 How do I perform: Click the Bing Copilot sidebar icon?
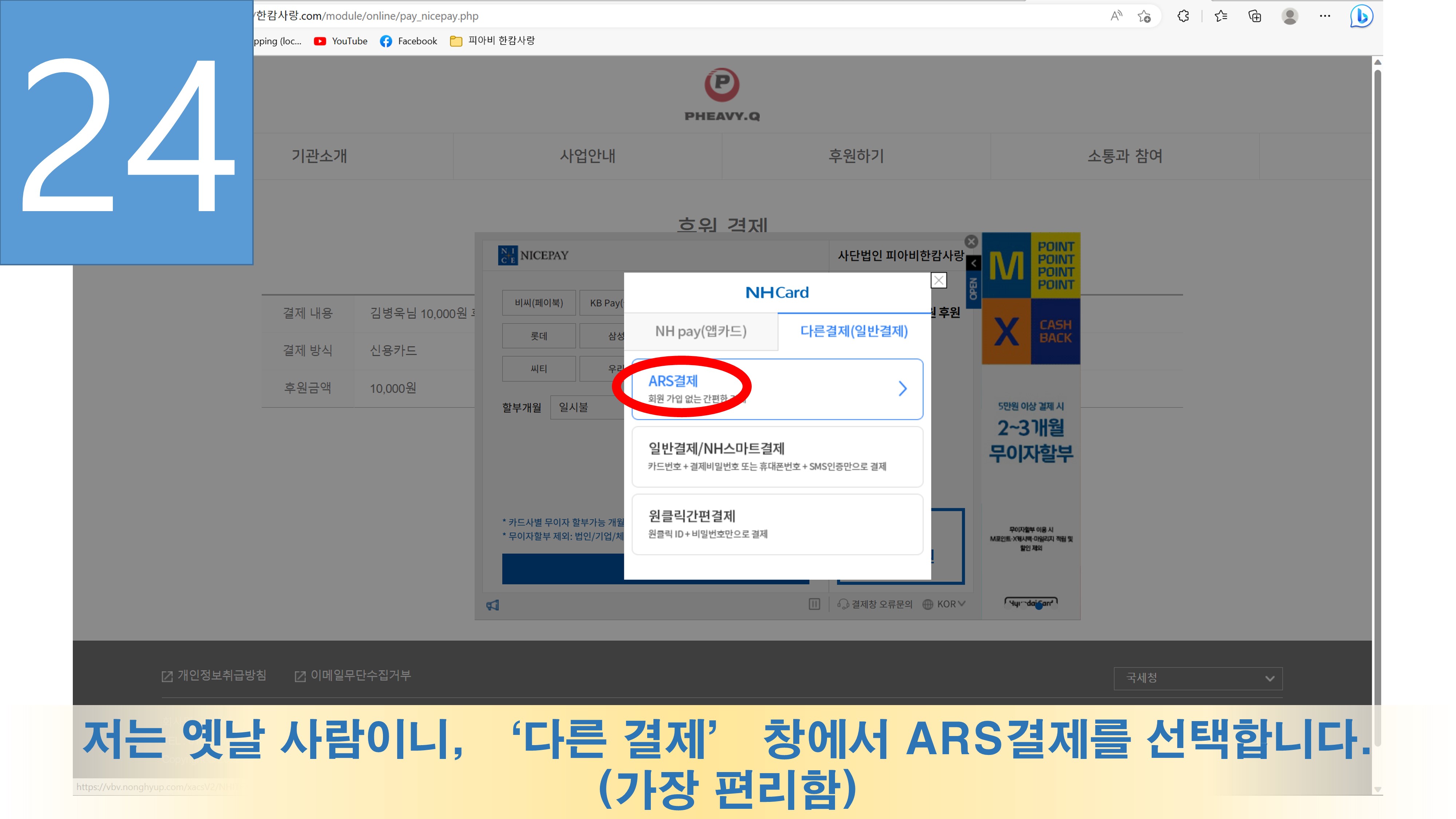pos(1361,16)
